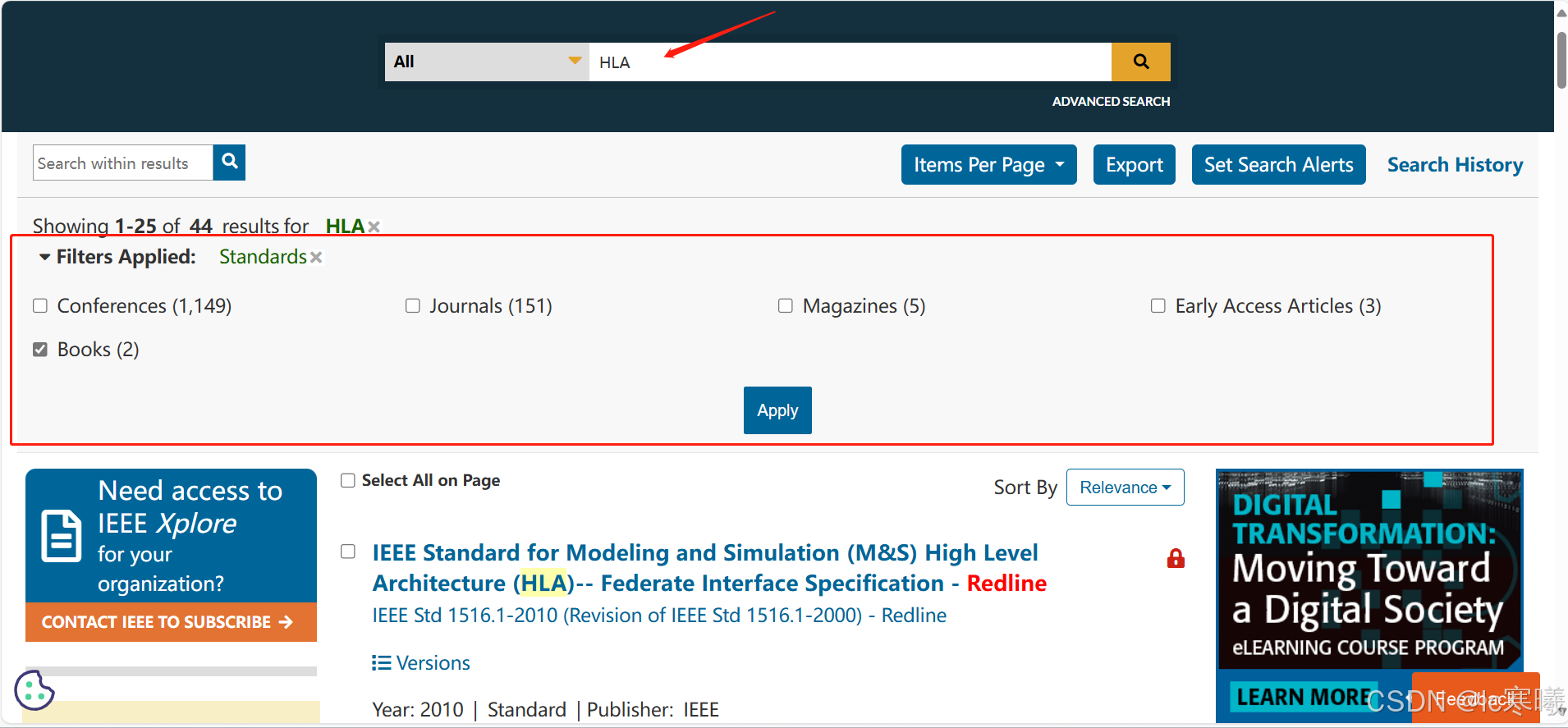Image resolution: width=1568 pixels, height=728 pixels.
Task: Click the Search within results field
Action: (123, 163)
